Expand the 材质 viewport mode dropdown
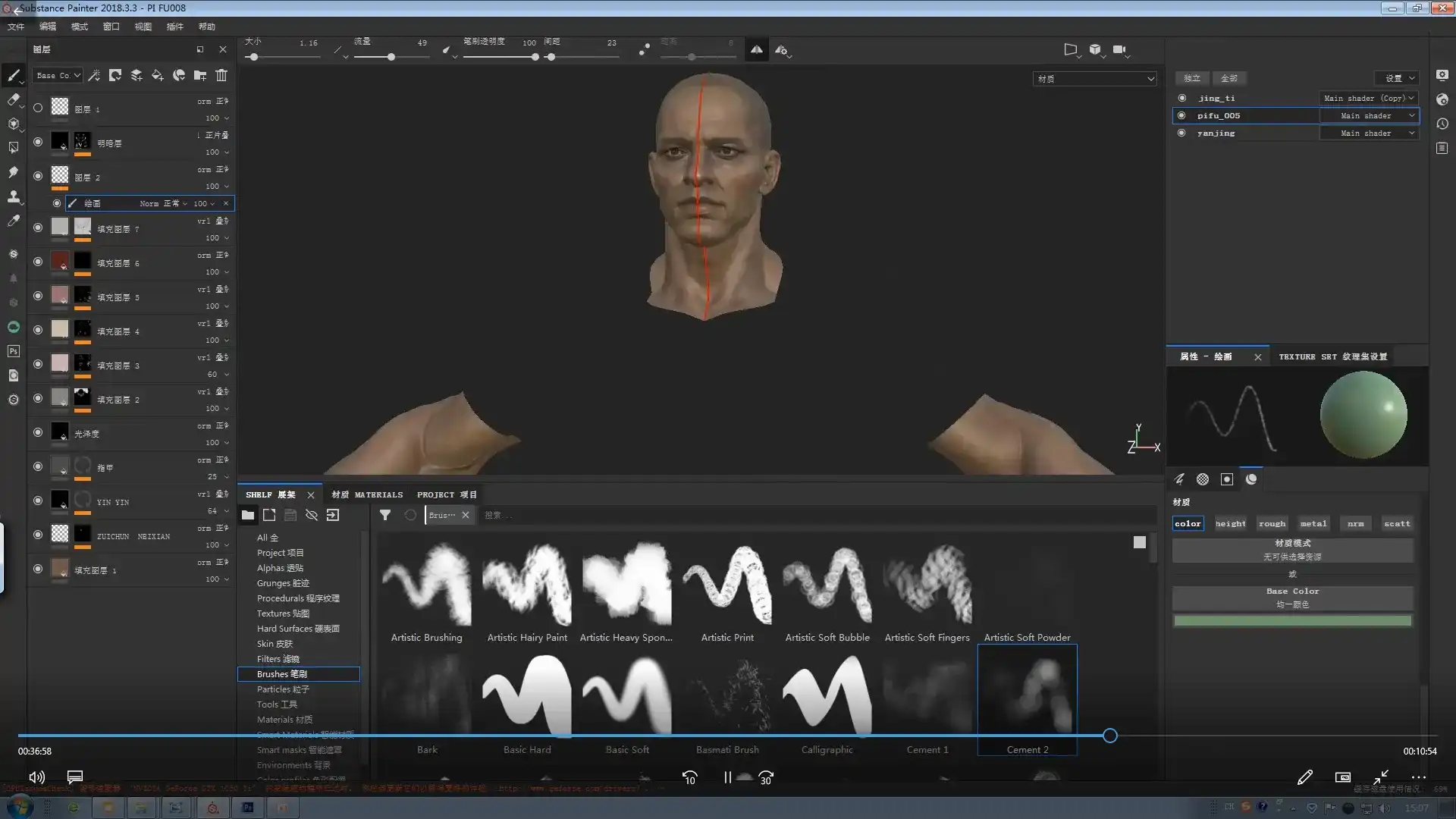1456x819 pixels. (x=1094, y=79)
